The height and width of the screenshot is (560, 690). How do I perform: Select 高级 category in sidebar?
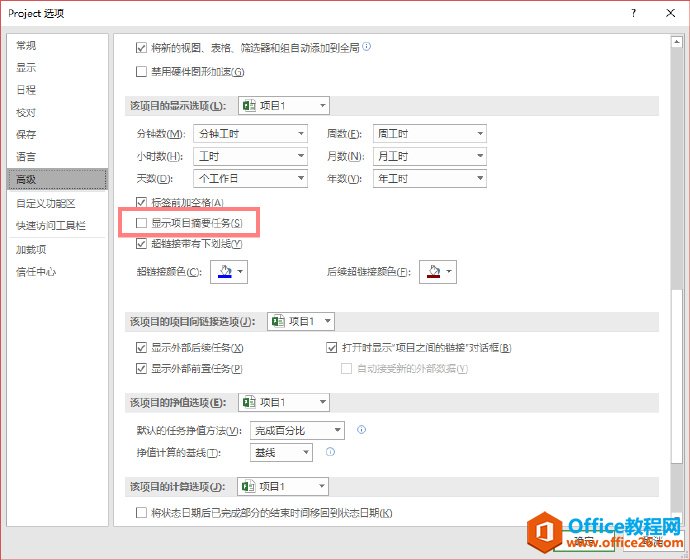pos(57,179)
